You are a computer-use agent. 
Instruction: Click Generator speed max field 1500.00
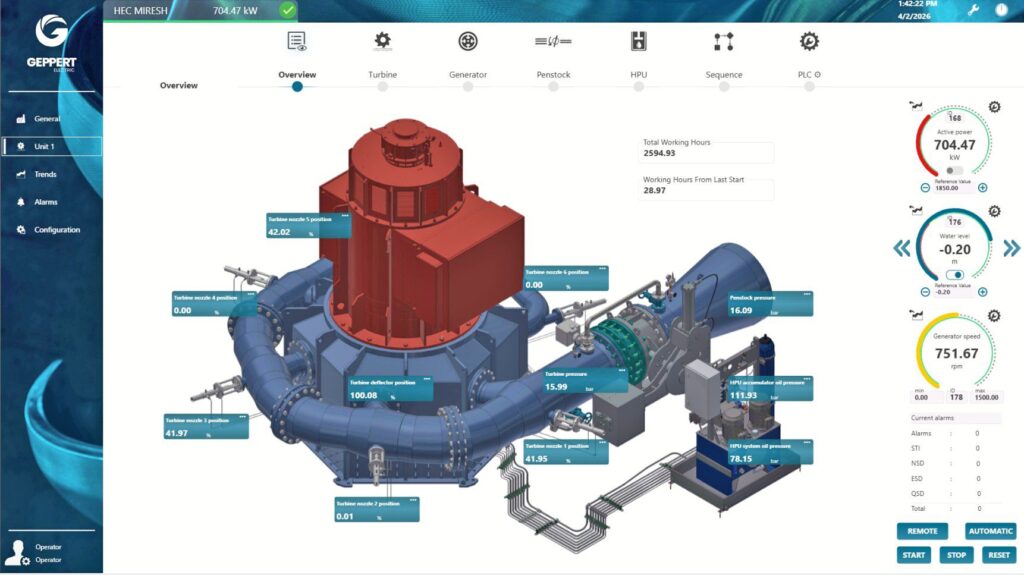pos(986,397)
